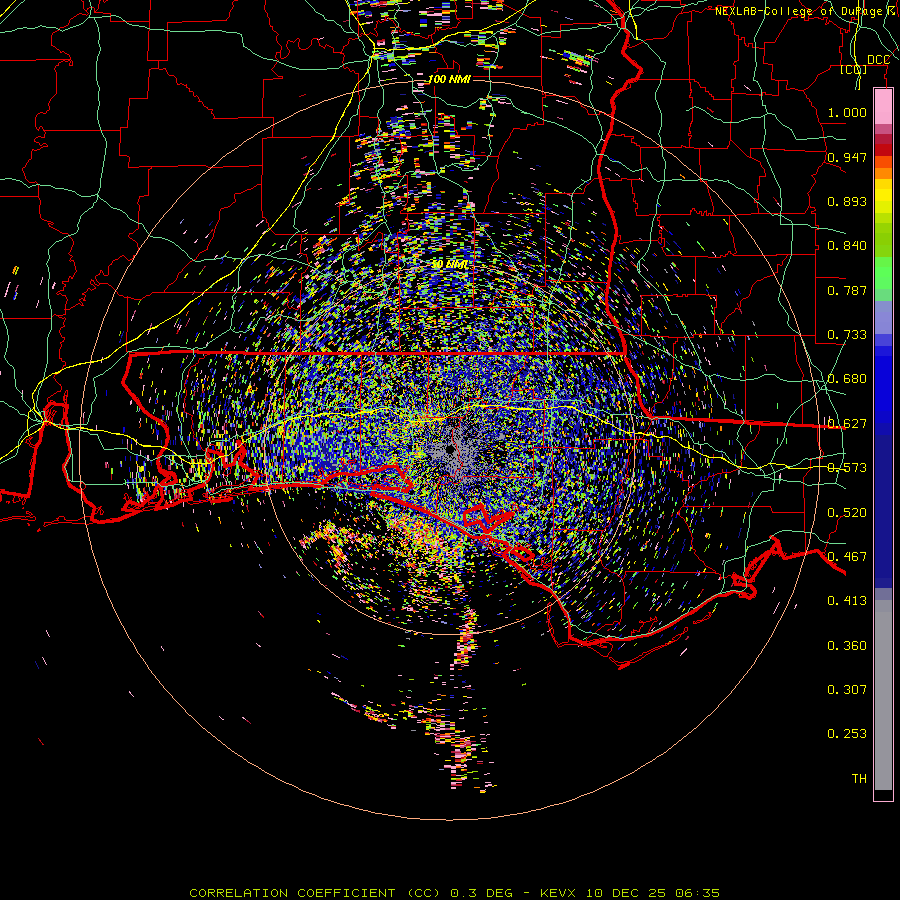Click the 0.947 scale value
Screen dimensions: 900x900
coord(847,157)
